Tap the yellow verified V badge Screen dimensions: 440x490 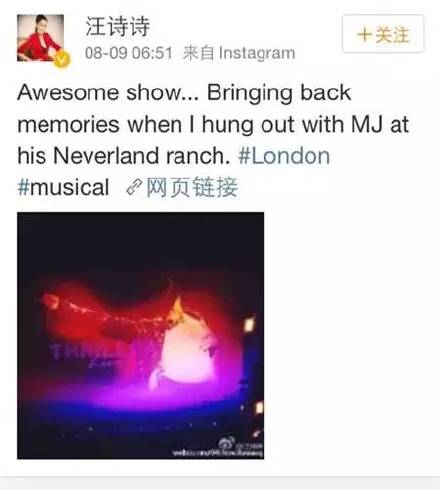tap(62, 59)
